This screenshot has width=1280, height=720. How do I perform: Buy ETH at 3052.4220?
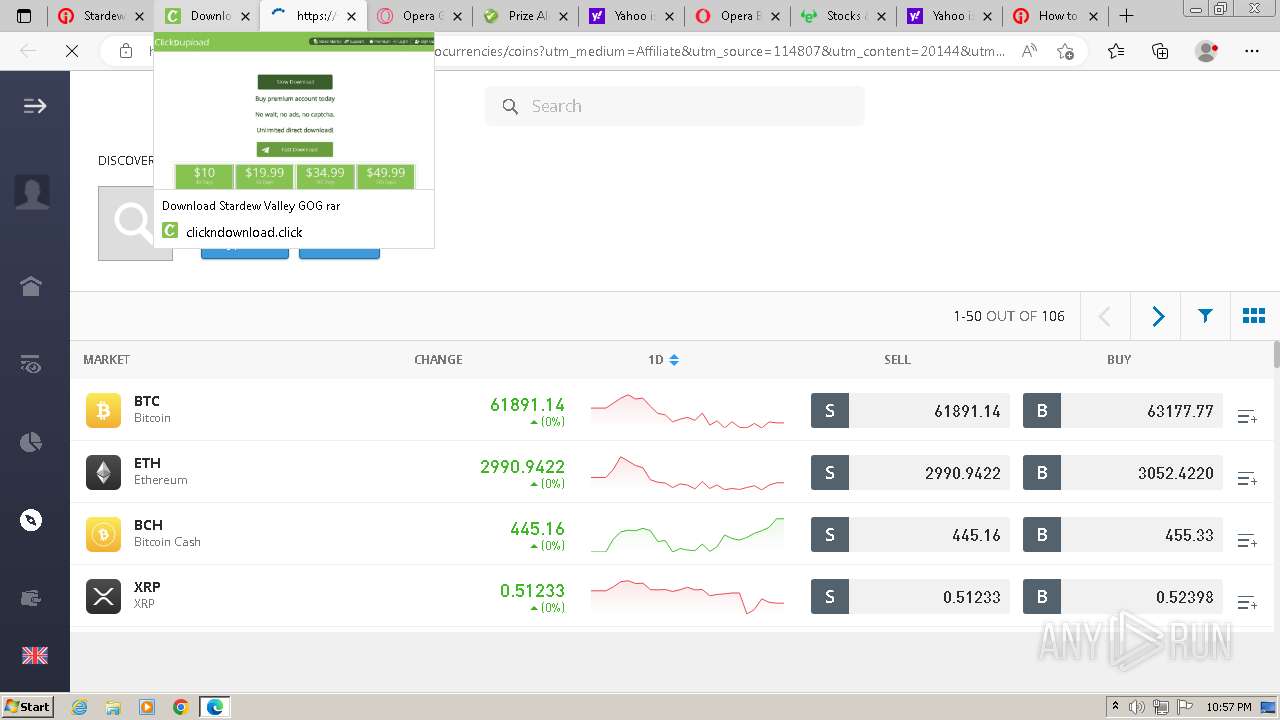point(1122,472)
